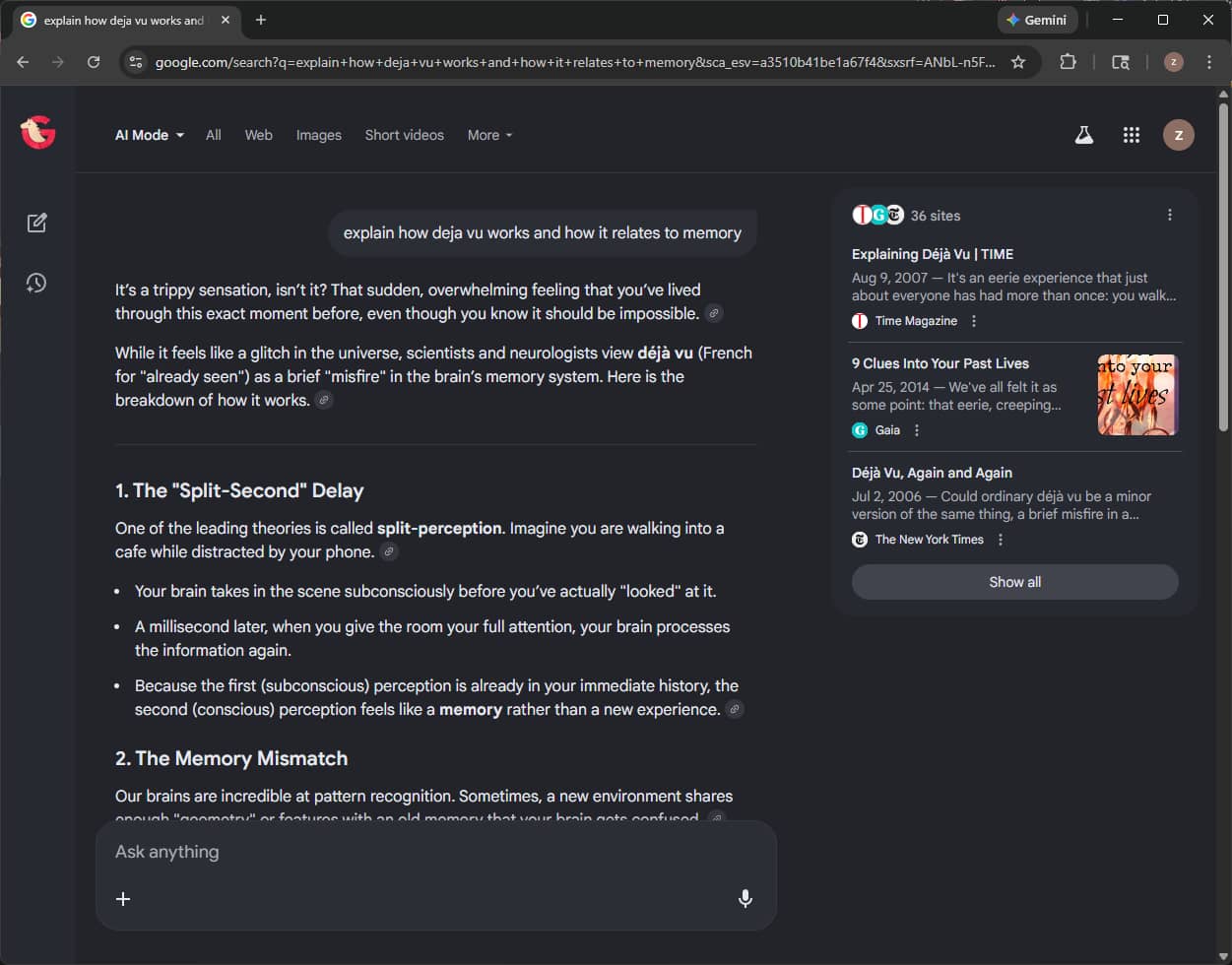Reload the page

tap(94, 61)
